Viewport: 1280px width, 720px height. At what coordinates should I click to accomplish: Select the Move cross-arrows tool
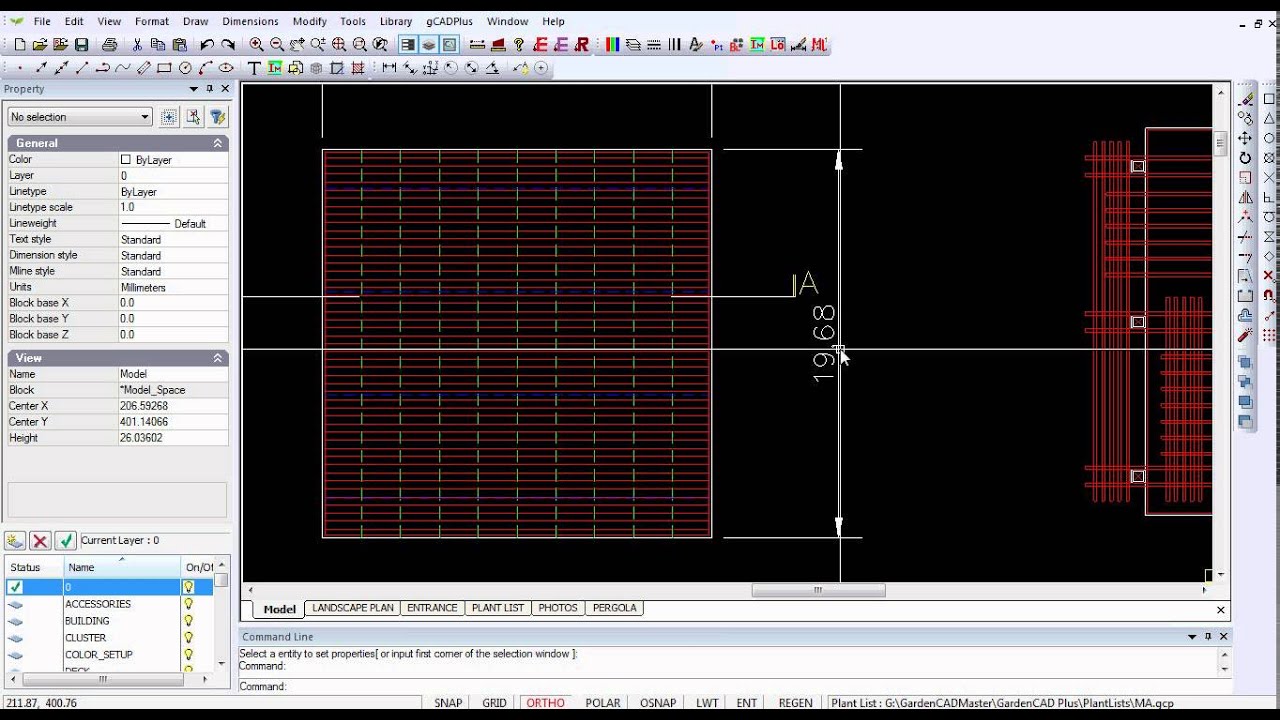pos(1245,138)
